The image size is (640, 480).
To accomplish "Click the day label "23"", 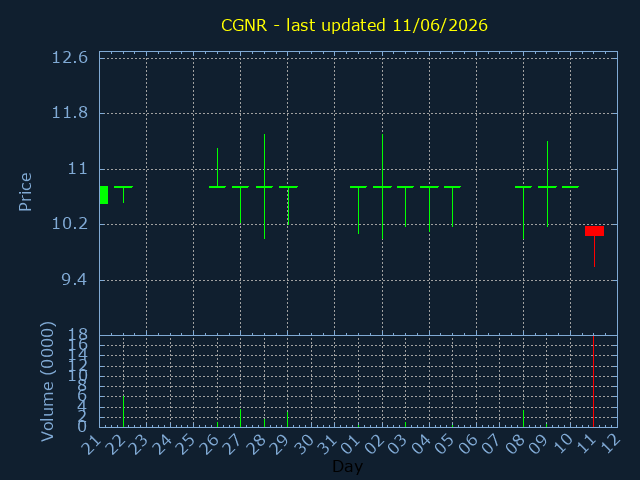I will click(138, 444).
